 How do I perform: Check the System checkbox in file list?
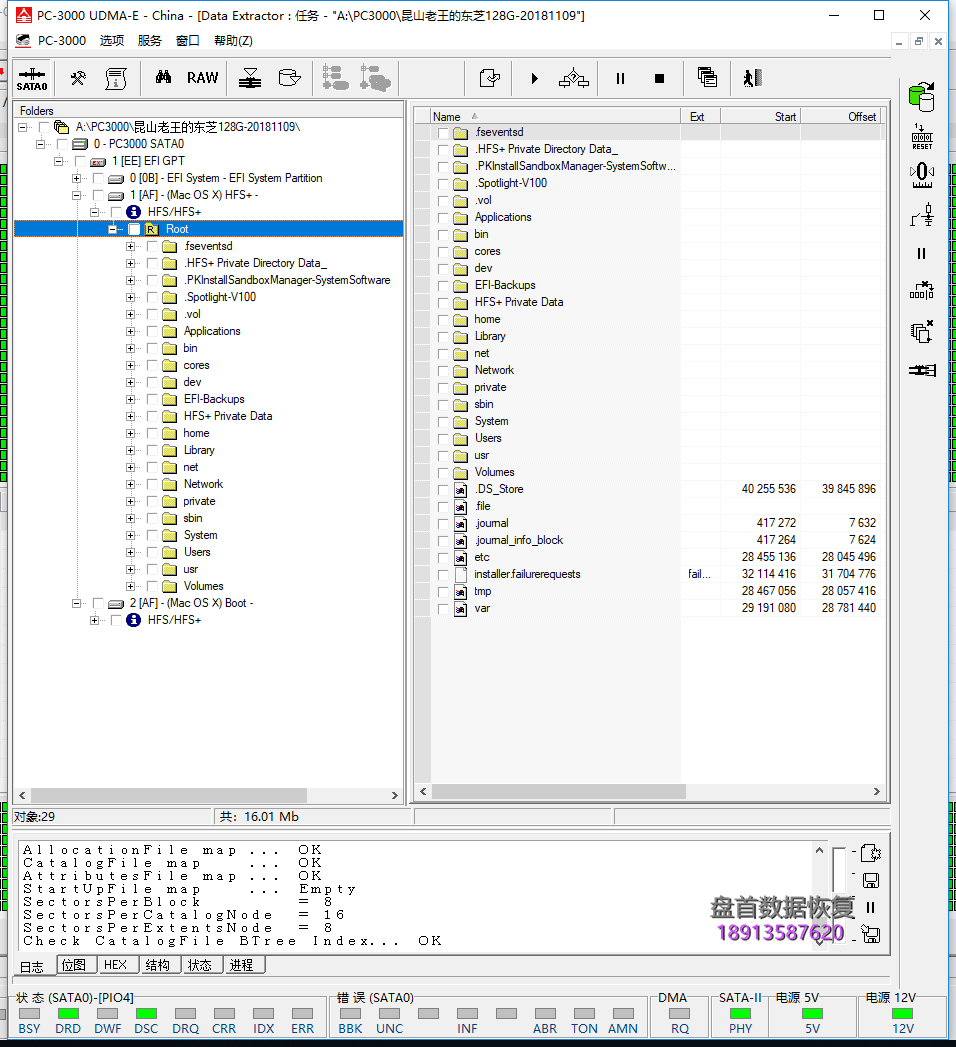coord(443,421)
